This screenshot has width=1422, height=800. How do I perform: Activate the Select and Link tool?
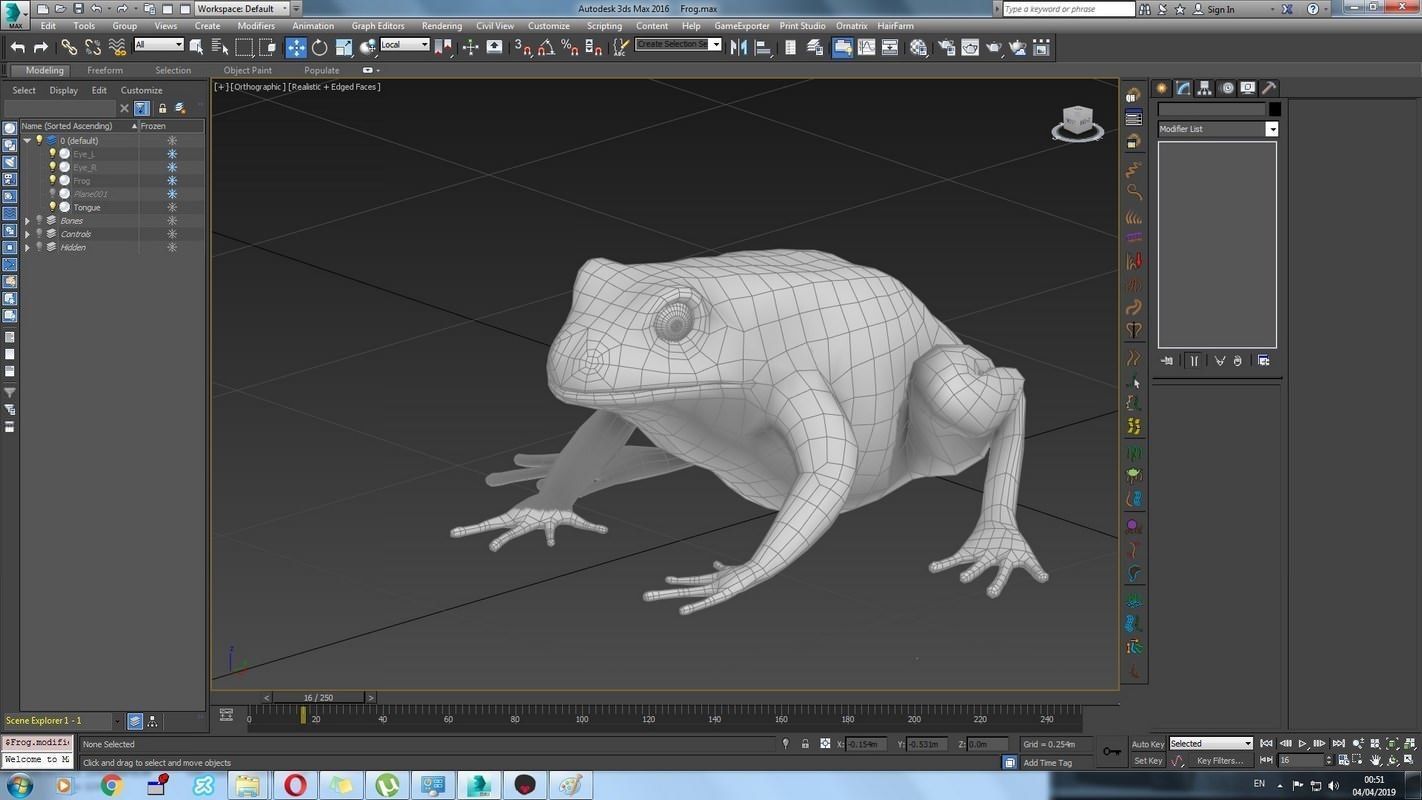click(x=69, y=47)
